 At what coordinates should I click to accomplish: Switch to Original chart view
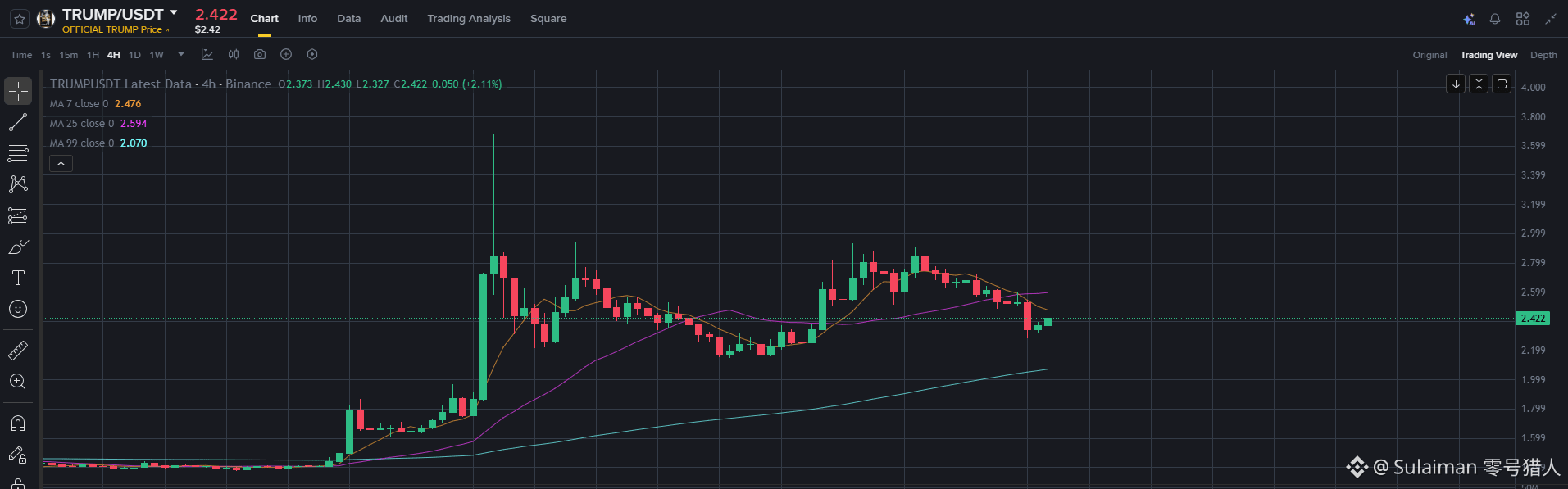[x=1429, y=55]
